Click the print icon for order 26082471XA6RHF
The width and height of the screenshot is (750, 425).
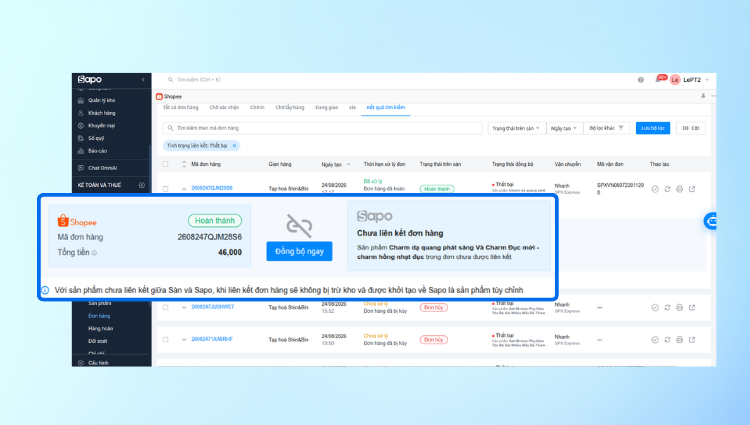click(x=679, y=339)
